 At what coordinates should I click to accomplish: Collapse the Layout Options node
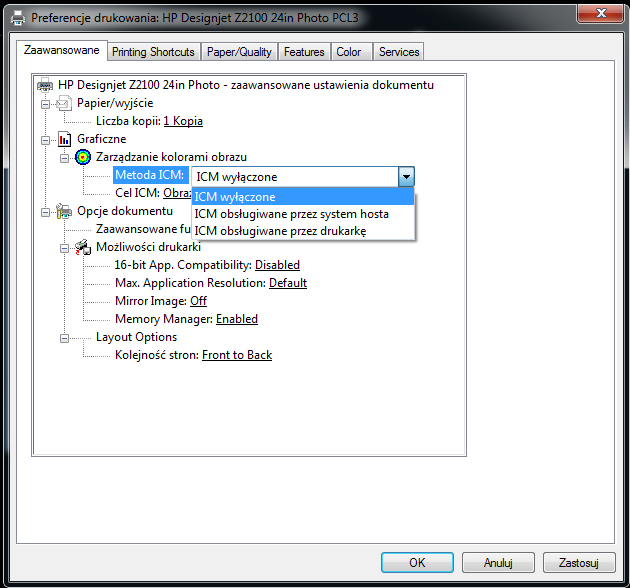(x=65, y=338)
